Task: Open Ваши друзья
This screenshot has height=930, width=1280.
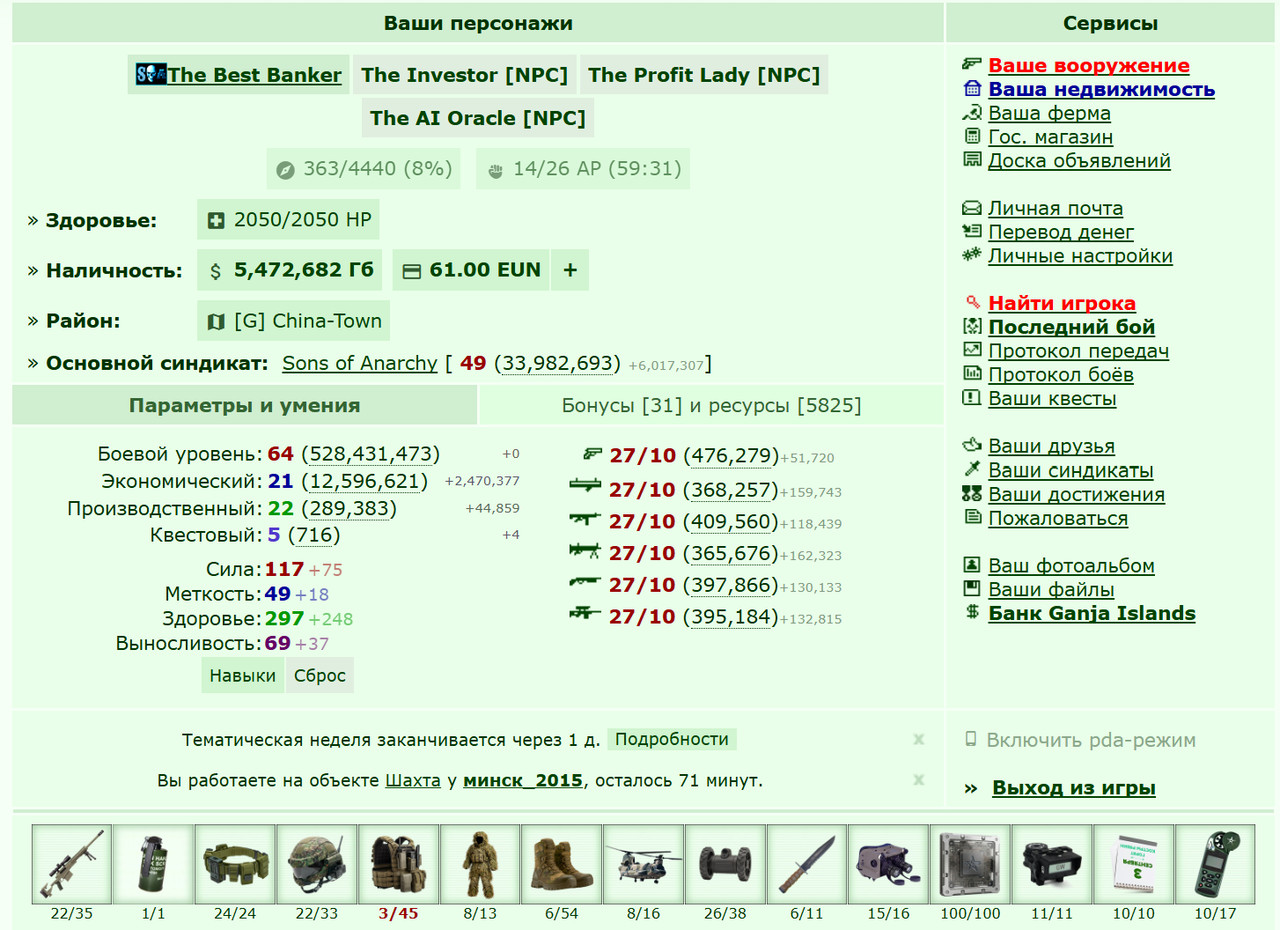Action: pyautogui.click(x=1051, y=446)
